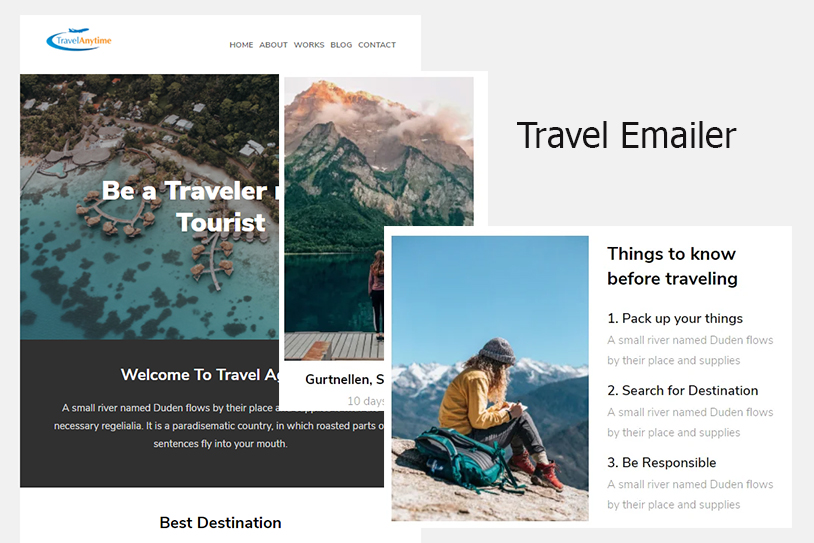
Task: Click the TravelAnytime logo
Action: pyautogui.click(x=79, y=39)
